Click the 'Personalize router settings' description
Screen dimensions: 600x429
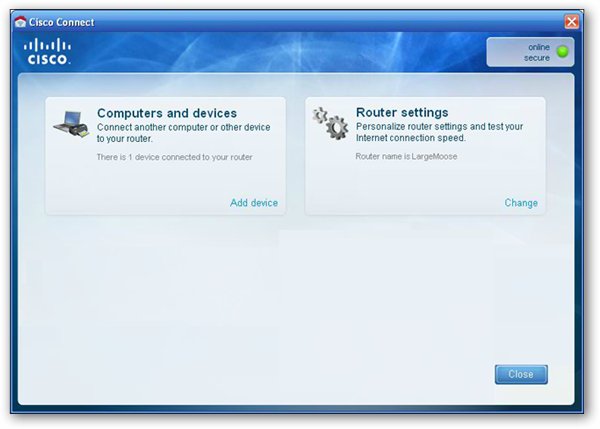point(439,132)
